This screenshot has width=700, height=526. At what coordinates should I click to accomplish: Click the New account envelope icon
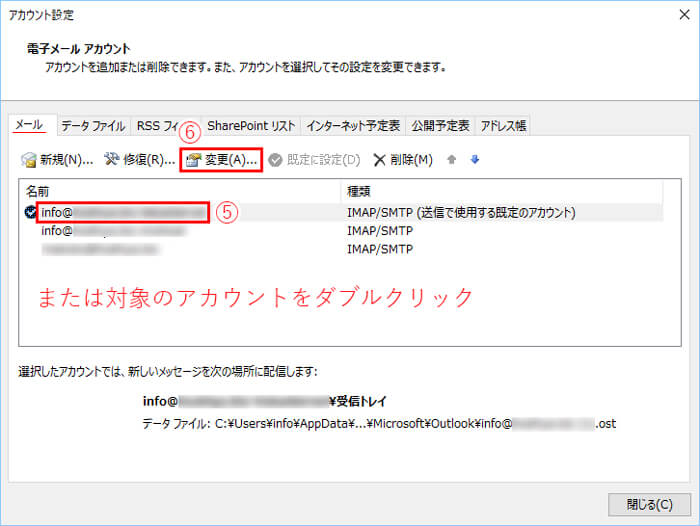click(x=29, y=160)
